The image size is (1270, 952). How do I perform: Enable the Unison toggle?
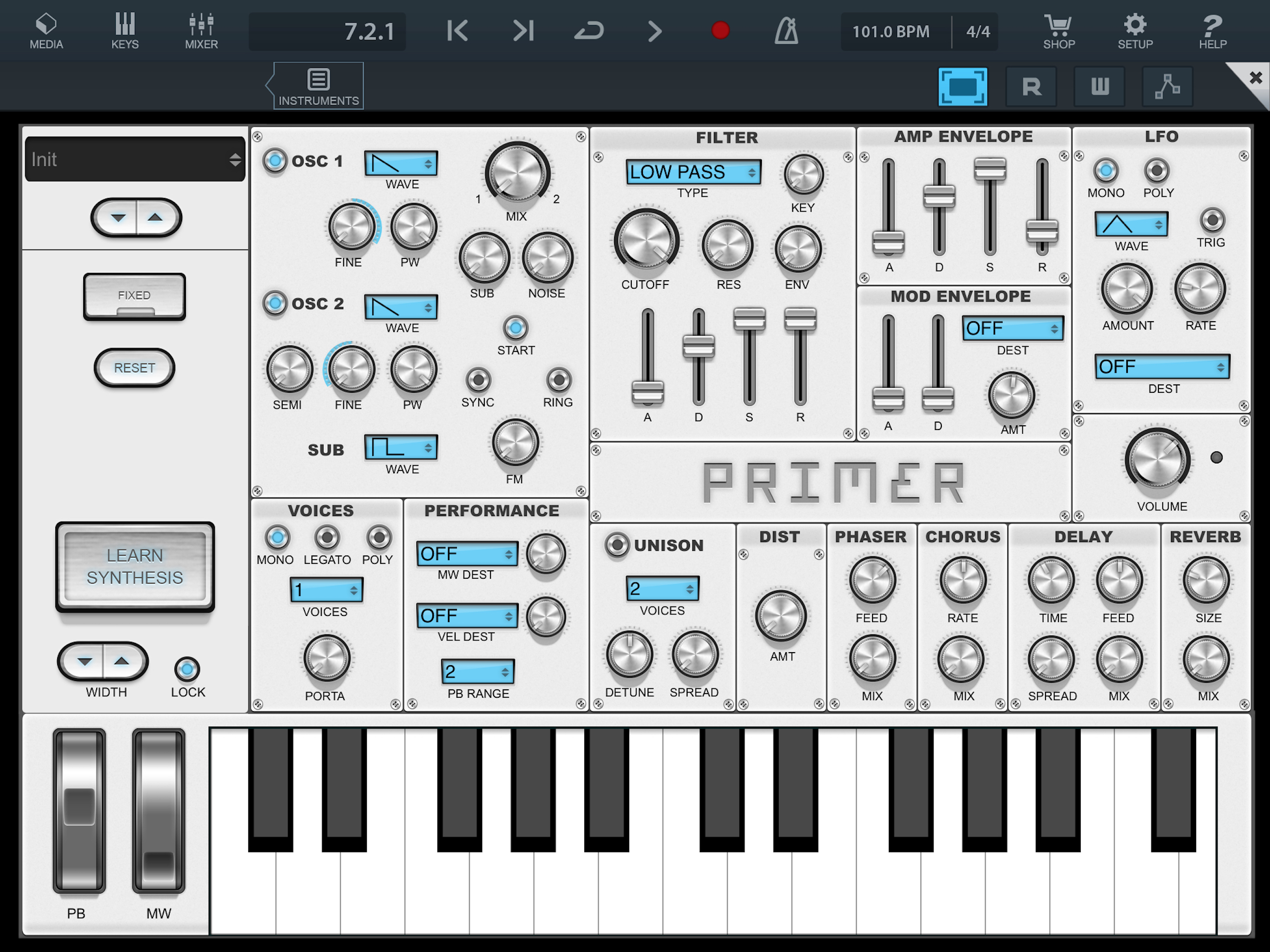click(x=617, y=544)
